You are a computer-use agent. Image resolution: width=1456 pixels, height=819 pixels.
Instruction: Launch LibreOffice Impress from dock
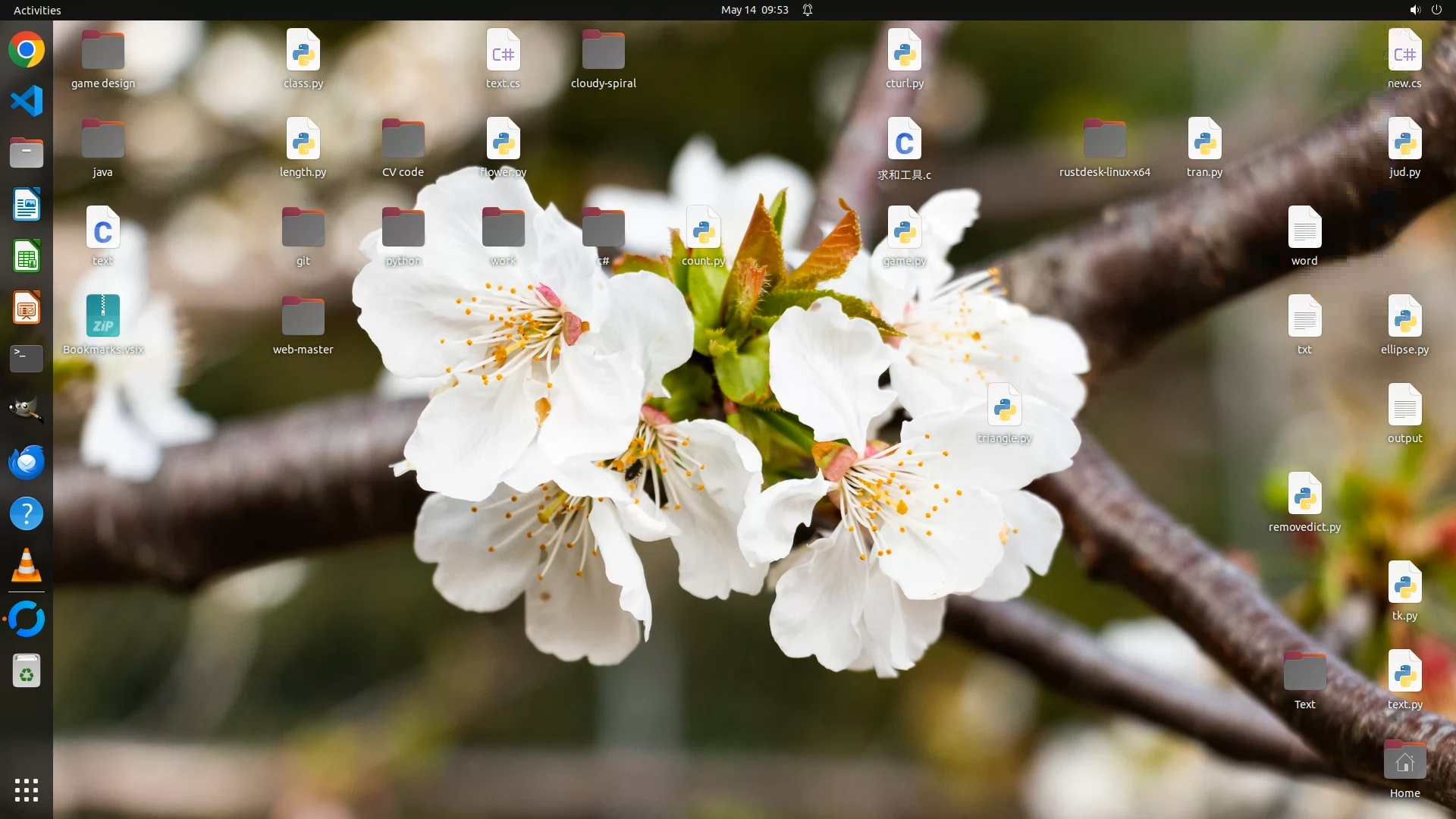[27, 308]
